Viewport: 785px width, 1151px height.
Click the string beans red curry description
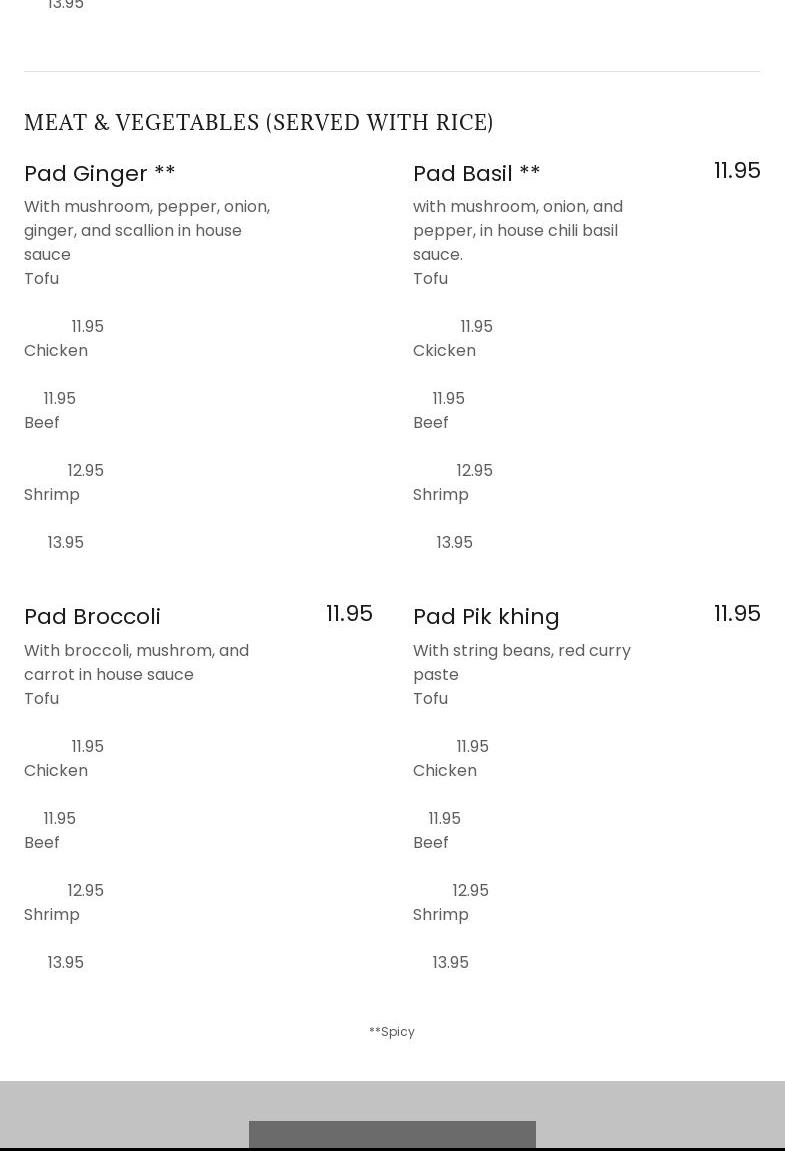[521, 662]
